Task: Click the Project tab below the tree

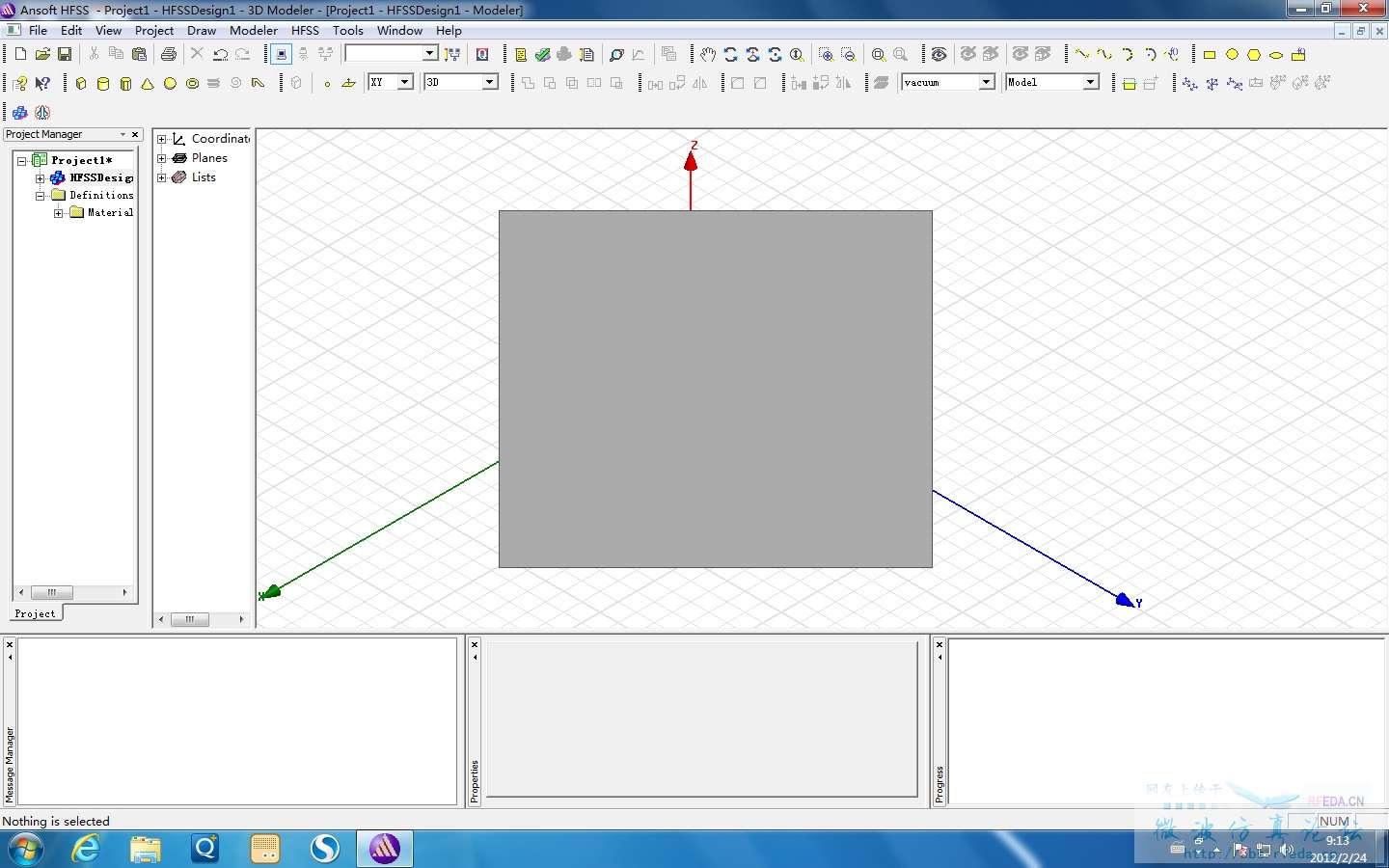Action: pos(36,613)
